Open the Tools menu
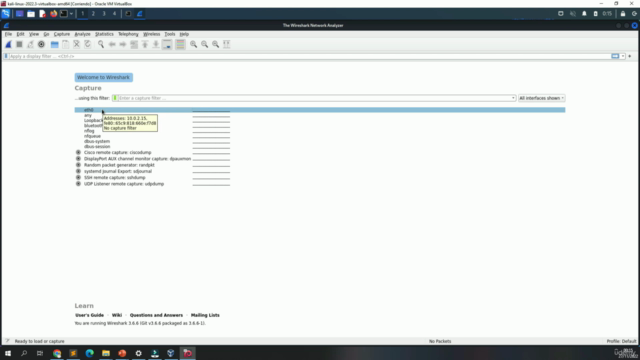 (169, 34)
